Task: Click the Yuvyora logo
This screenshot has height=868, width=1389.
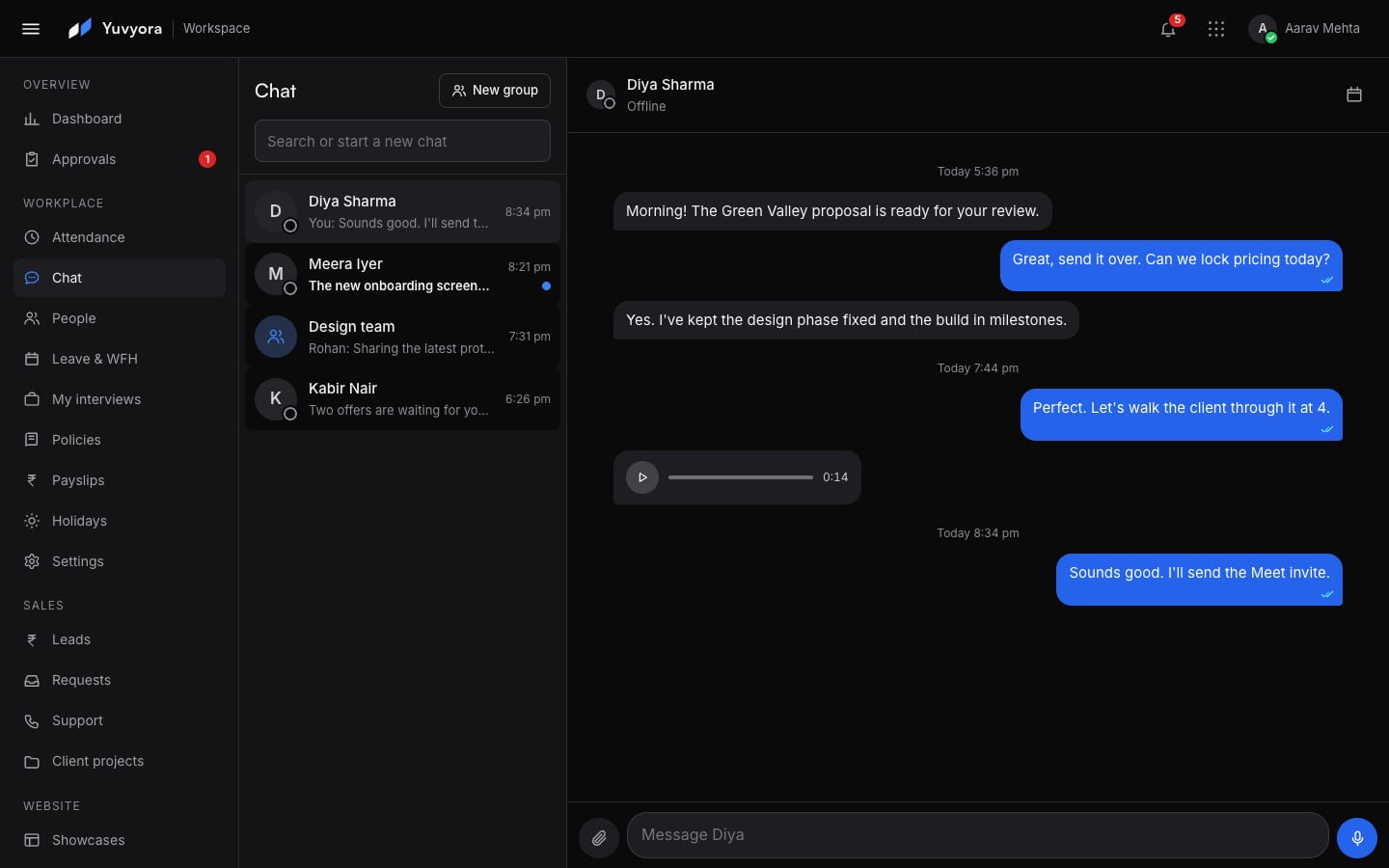Action: coord(115,29)
